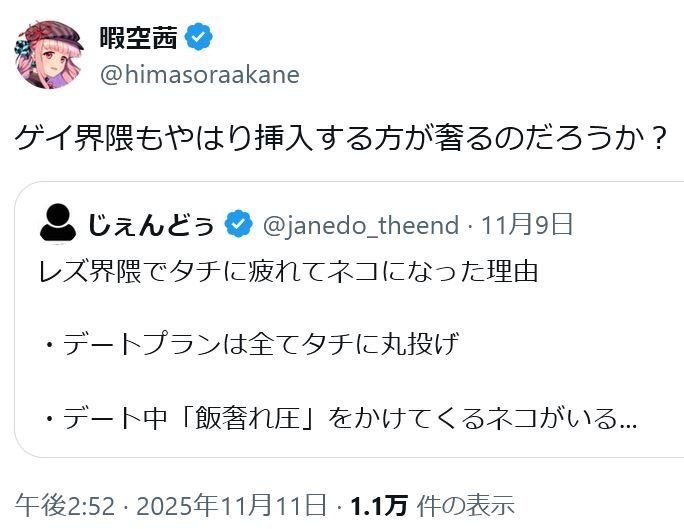Click the verified badge beside 暇空茜
684x529 pixels.
click(x=199, y=38)
